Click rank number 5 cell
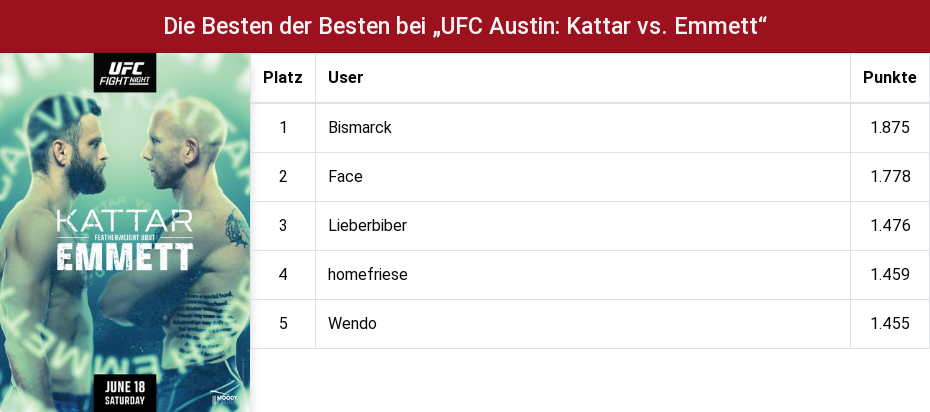The image size is (930, 412). [283, 324]
